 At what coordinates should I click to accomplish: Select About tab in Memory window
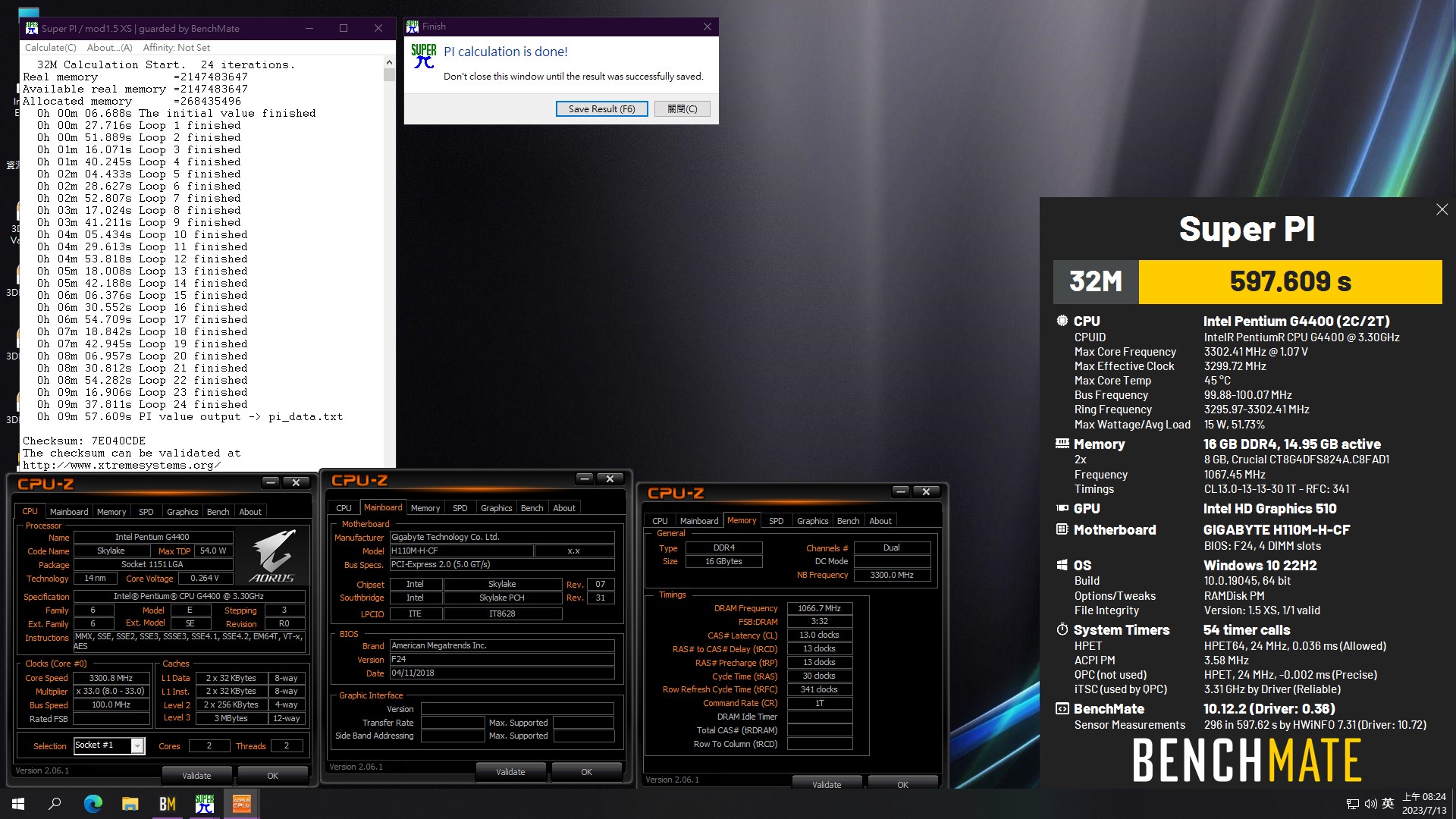click(880, 521)
